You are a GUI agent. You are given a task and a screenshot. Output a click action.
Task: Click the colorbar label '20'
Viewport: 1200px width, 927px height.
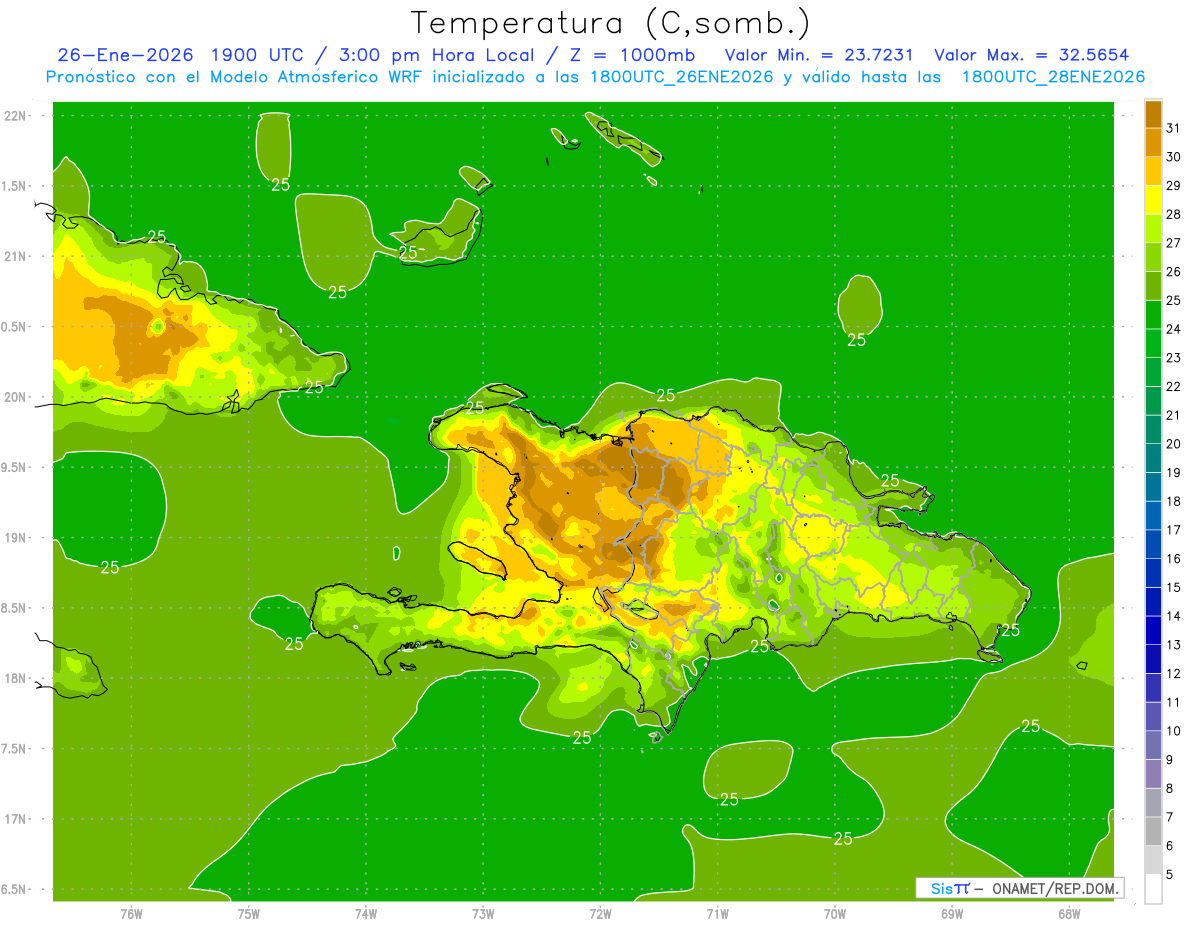tap(1174, 444)
